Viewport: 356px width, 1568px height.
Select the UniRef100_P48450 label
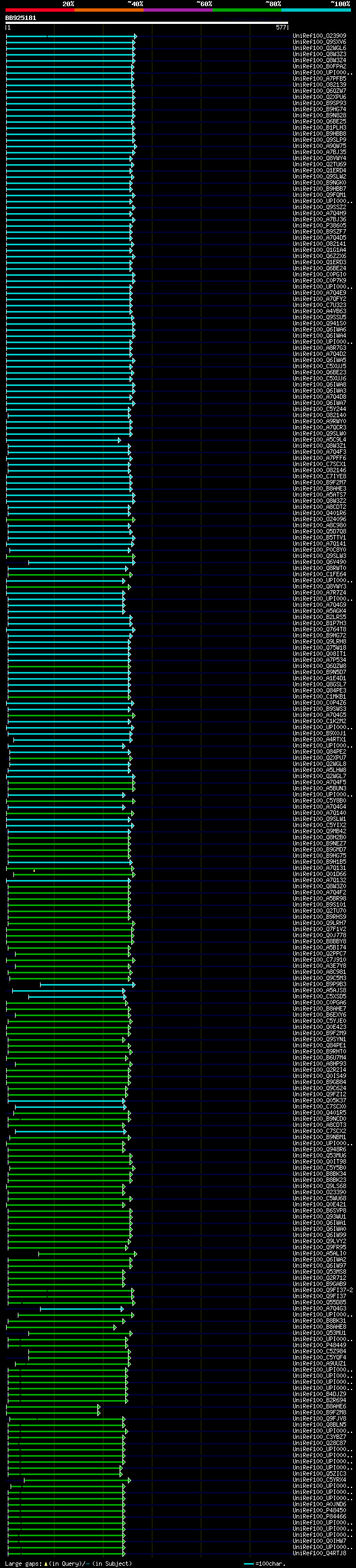pyautogui.click(x=319, y=1510)
